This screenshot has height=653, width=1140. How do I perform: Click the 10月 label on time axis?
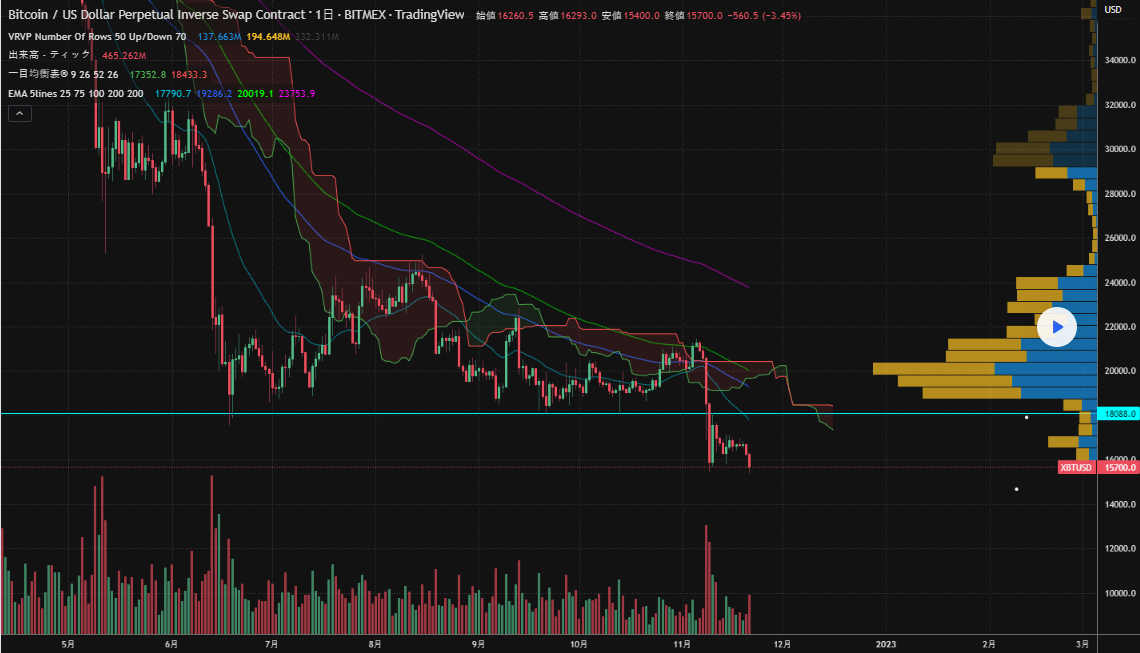[578, 644]
